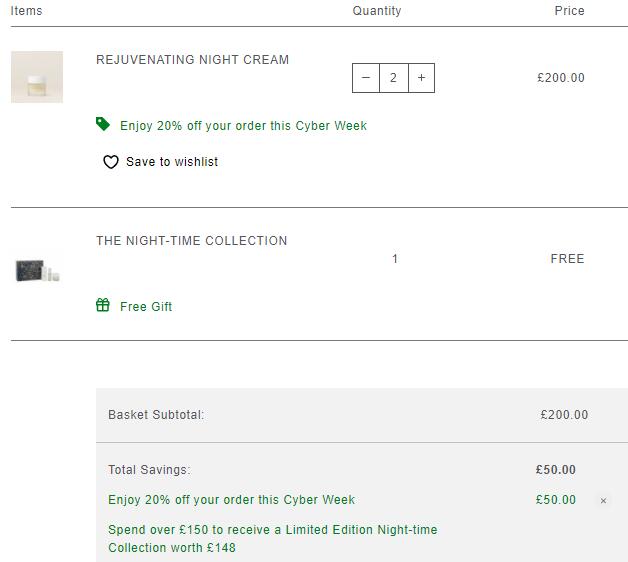Increase Rejuvenating Night Cream quantity with plus
This screenshot has height=562, width=628.
[x=421, y=78]
